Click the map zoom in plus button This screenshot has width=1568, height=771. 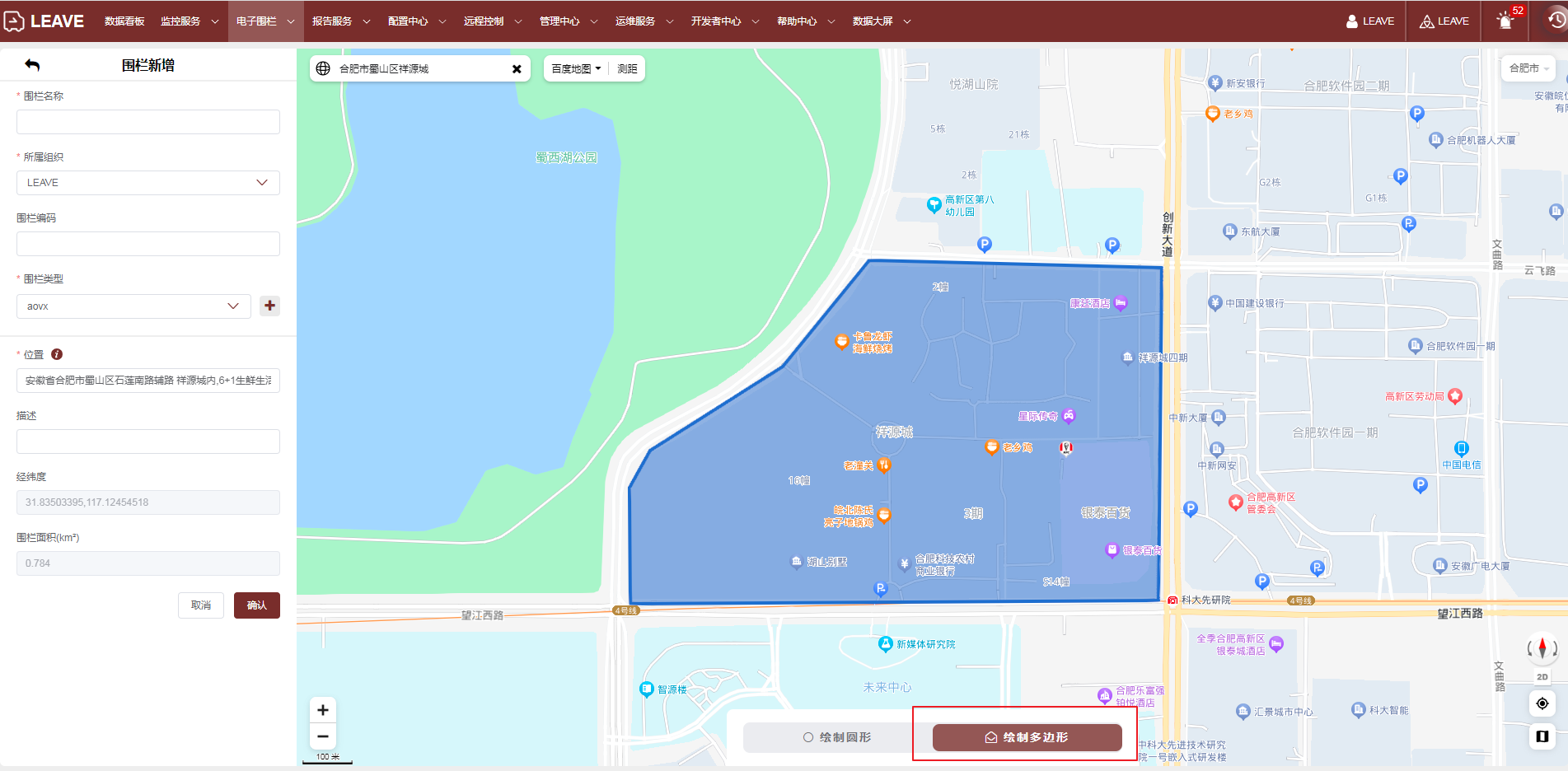323,710
